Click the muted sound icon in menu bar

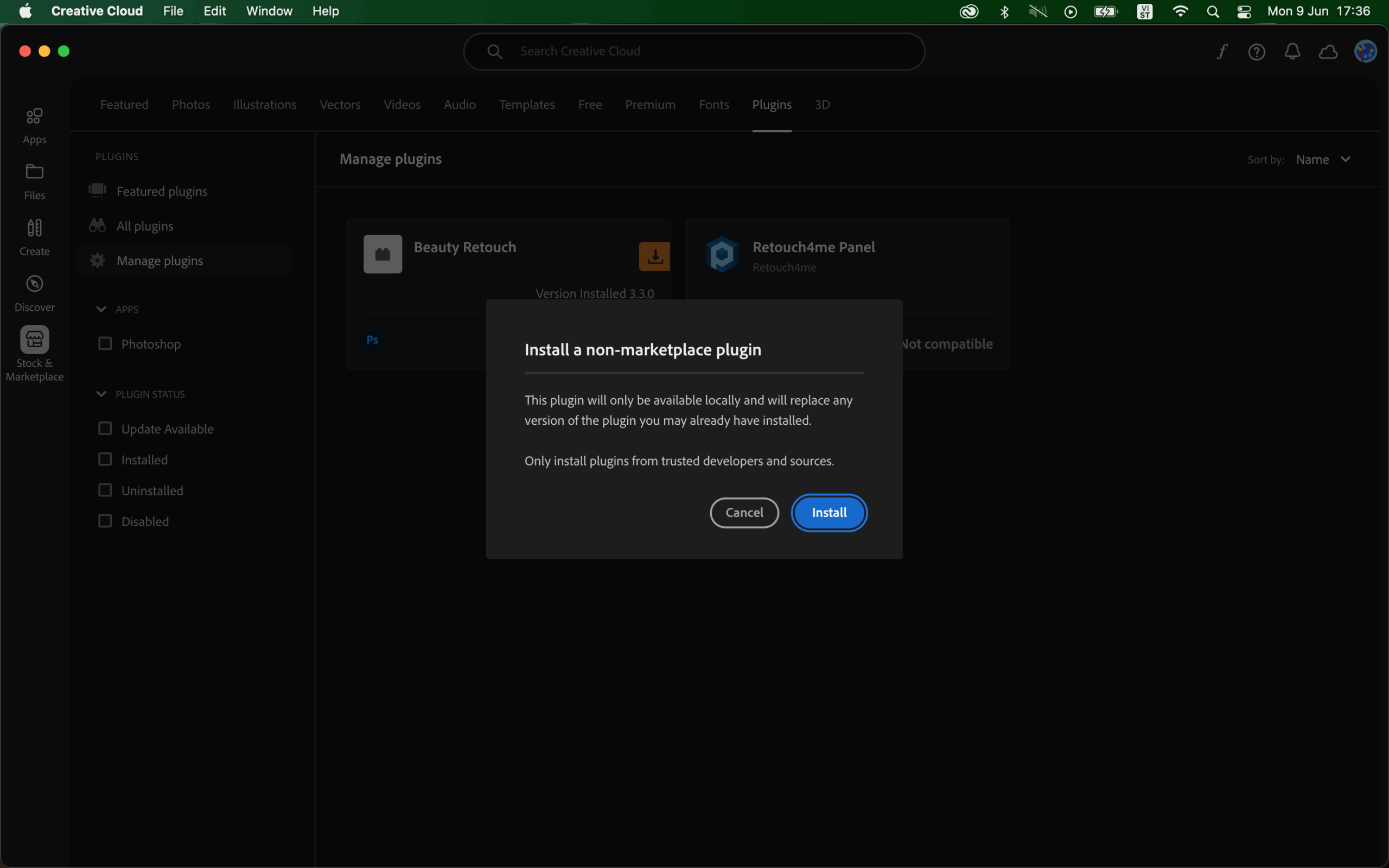coord(1037,11)
